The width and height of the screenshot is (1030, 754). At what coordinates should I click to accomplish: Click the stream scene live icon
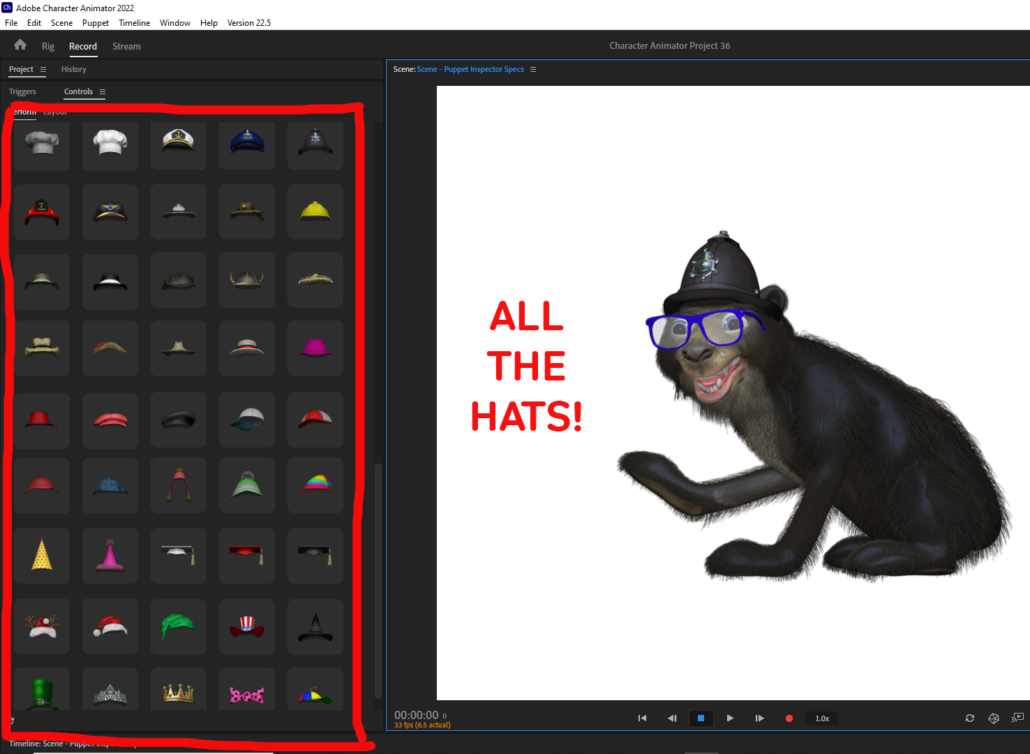click(1018, 718)
